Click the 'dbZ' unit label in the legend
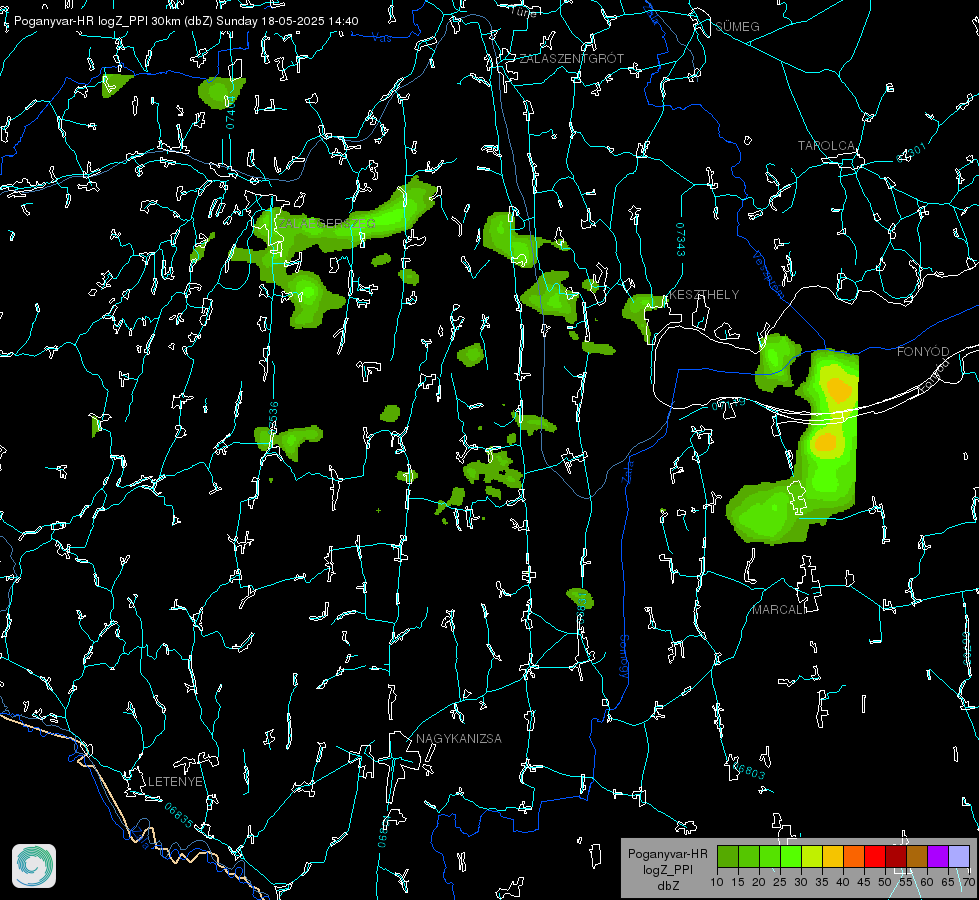Viewport: 979px width, 900px height. pos(667,886)
